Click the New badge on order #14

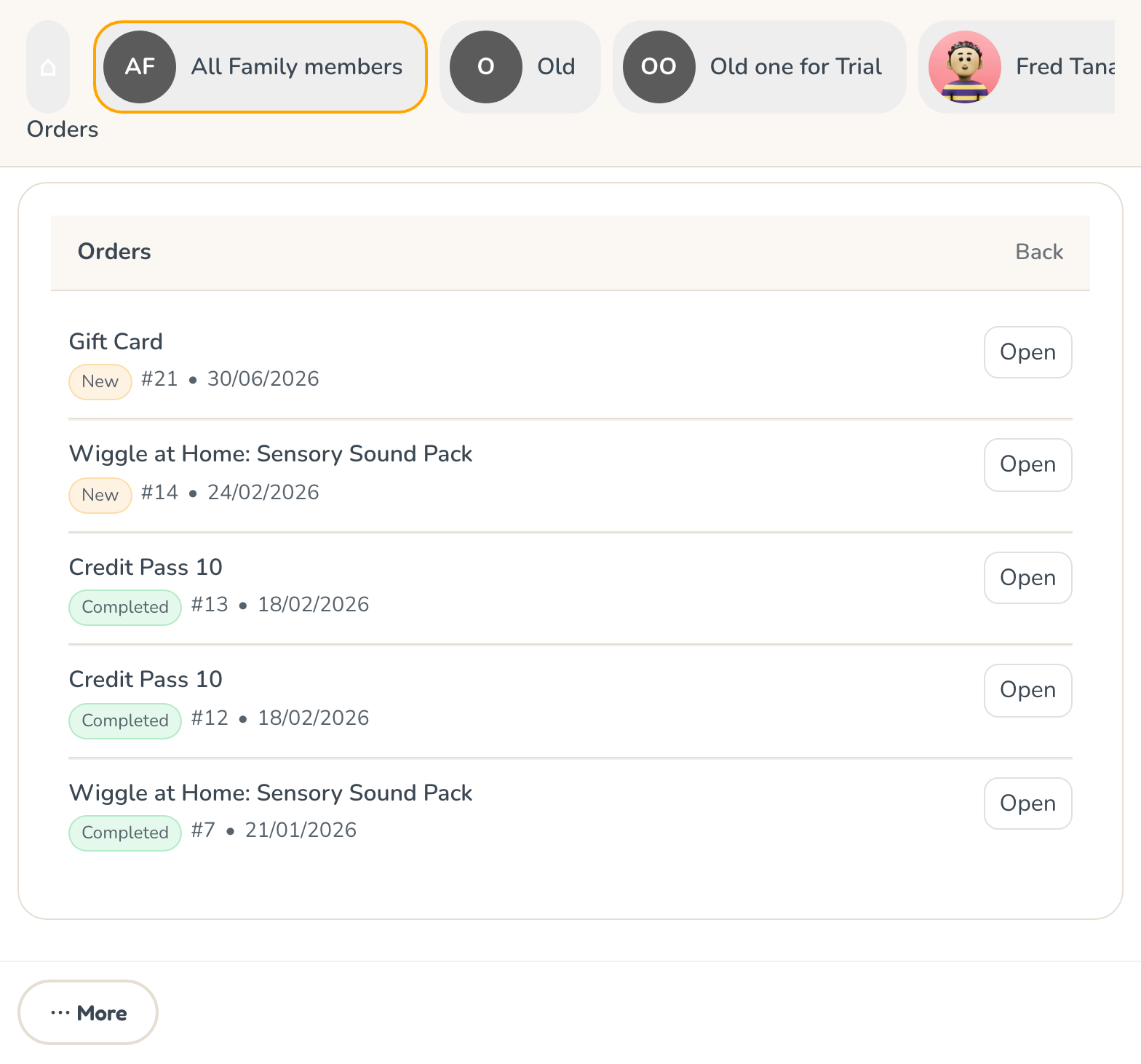100,495
